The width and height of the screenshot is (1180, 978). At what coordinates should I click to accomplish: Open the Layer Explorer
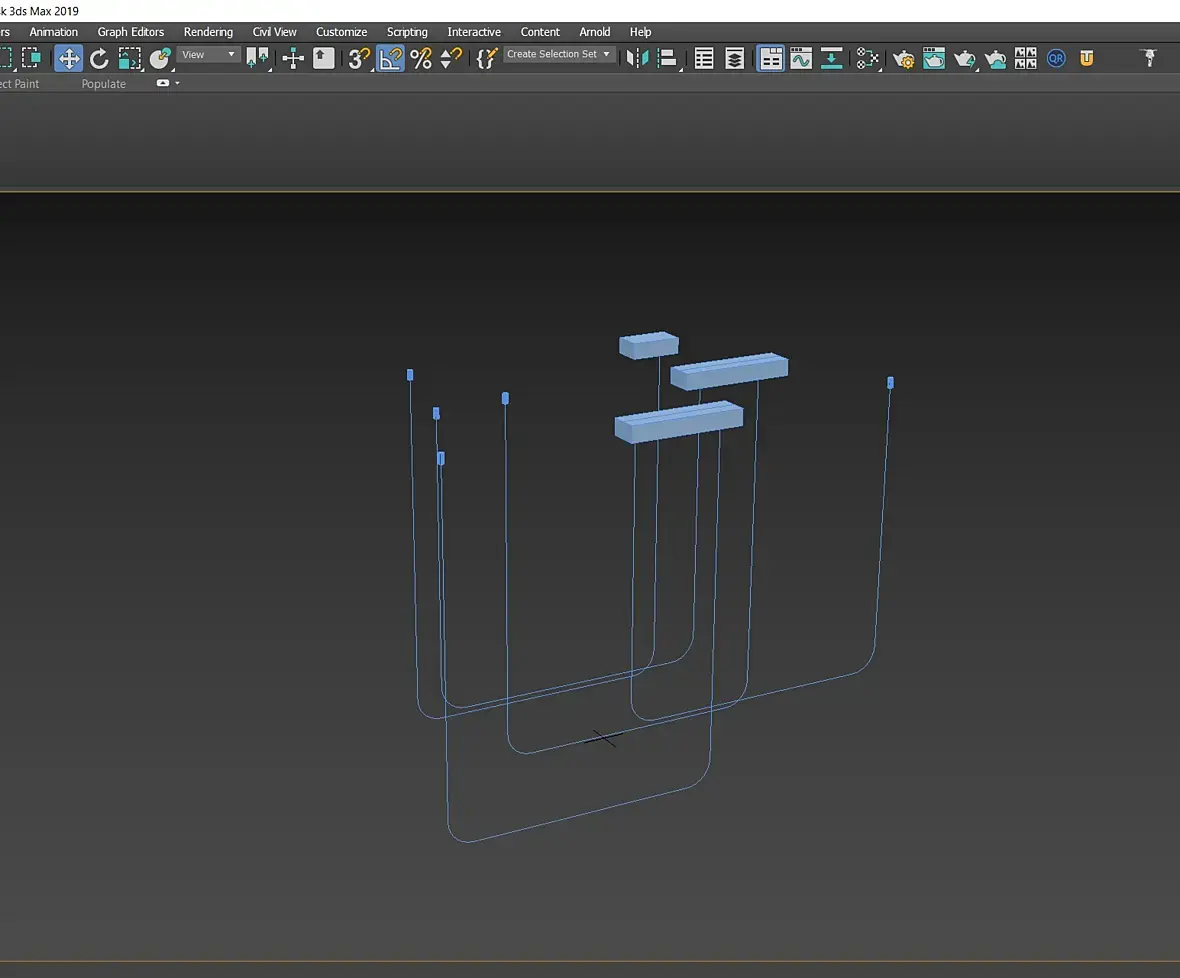tap(735, 59)
